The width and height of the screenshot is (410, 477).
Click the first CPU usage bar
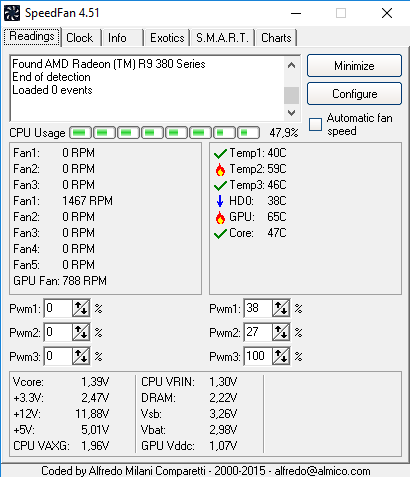pos(80,133)
